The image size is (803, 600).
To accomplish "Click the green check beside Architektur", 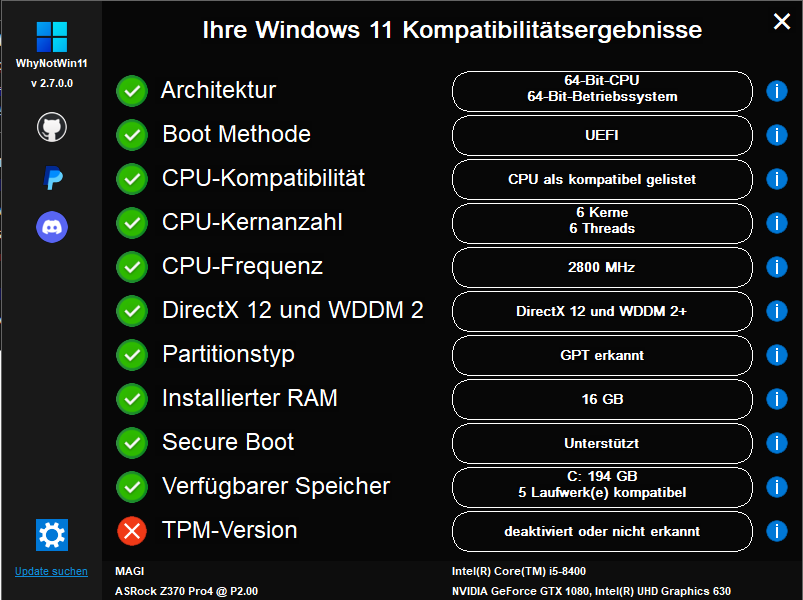I will tap(131, 91).
